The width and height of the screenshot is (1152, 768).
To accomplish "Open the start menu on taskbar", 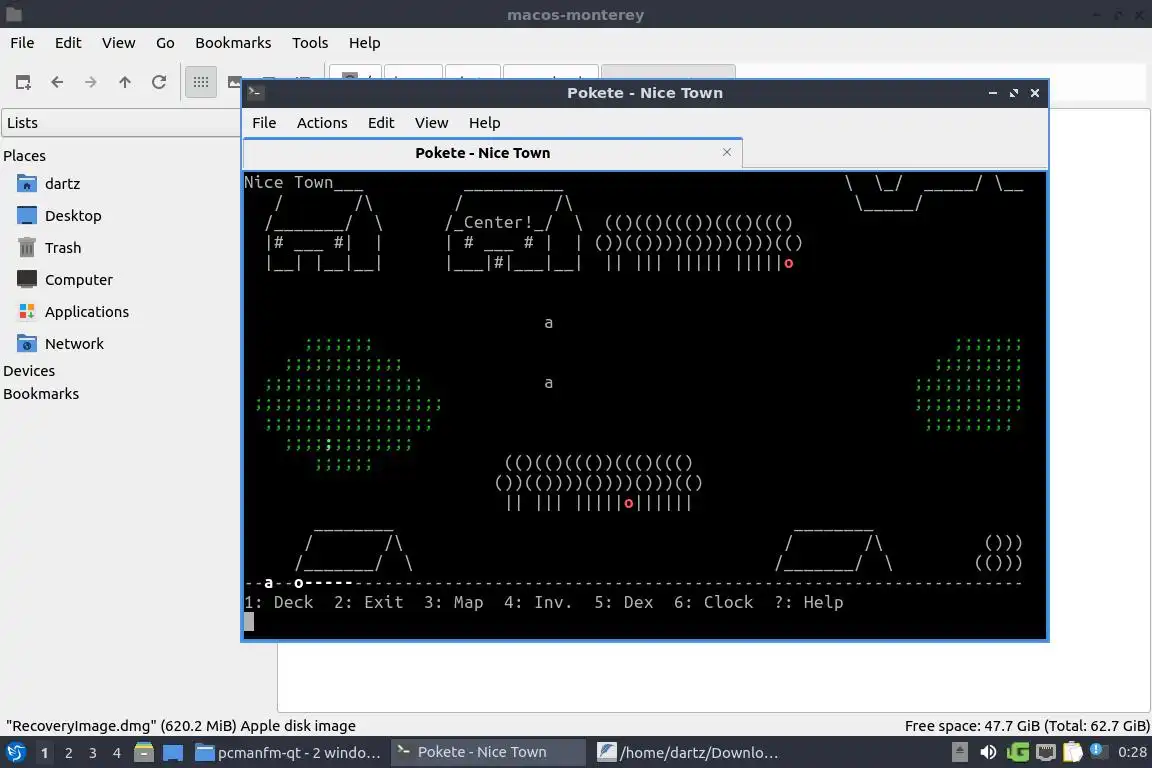I will pyautogui.click(x=15, y=753).
